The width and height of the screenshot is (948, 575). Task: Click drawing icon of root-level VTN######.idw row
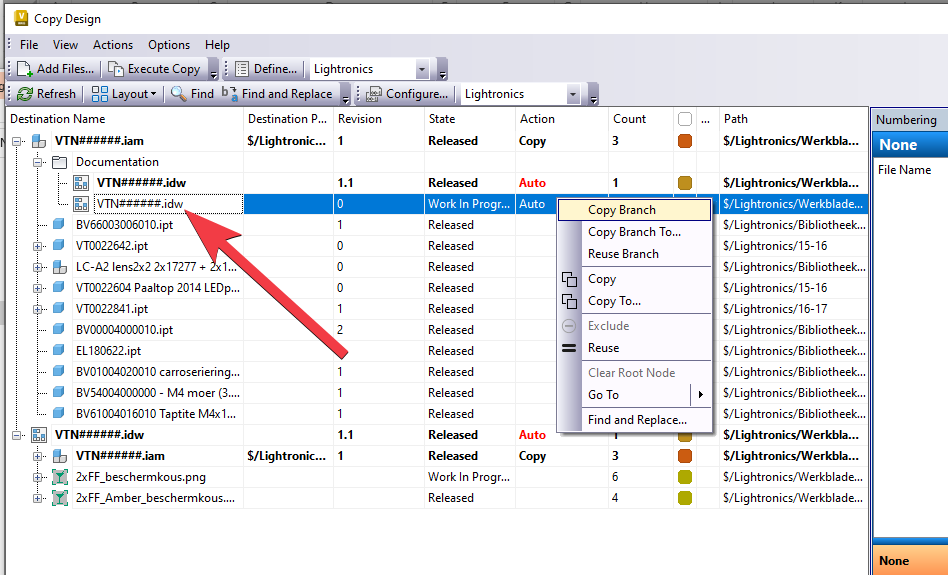39,435
